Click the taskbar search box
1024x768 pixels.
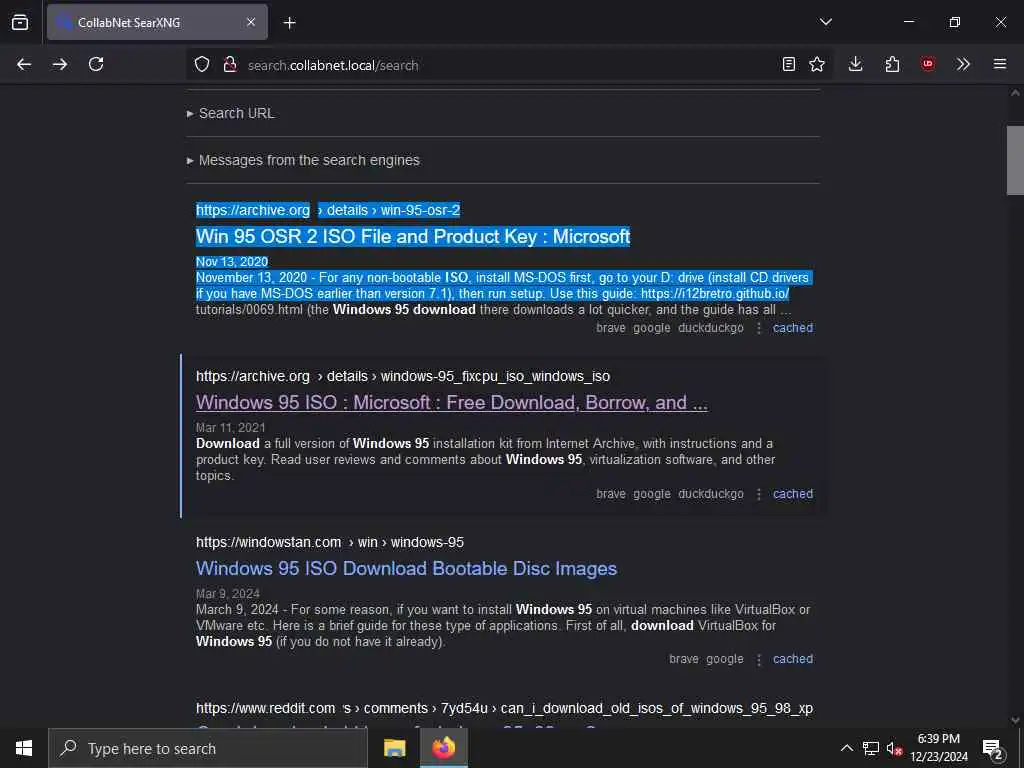point(208,748)
